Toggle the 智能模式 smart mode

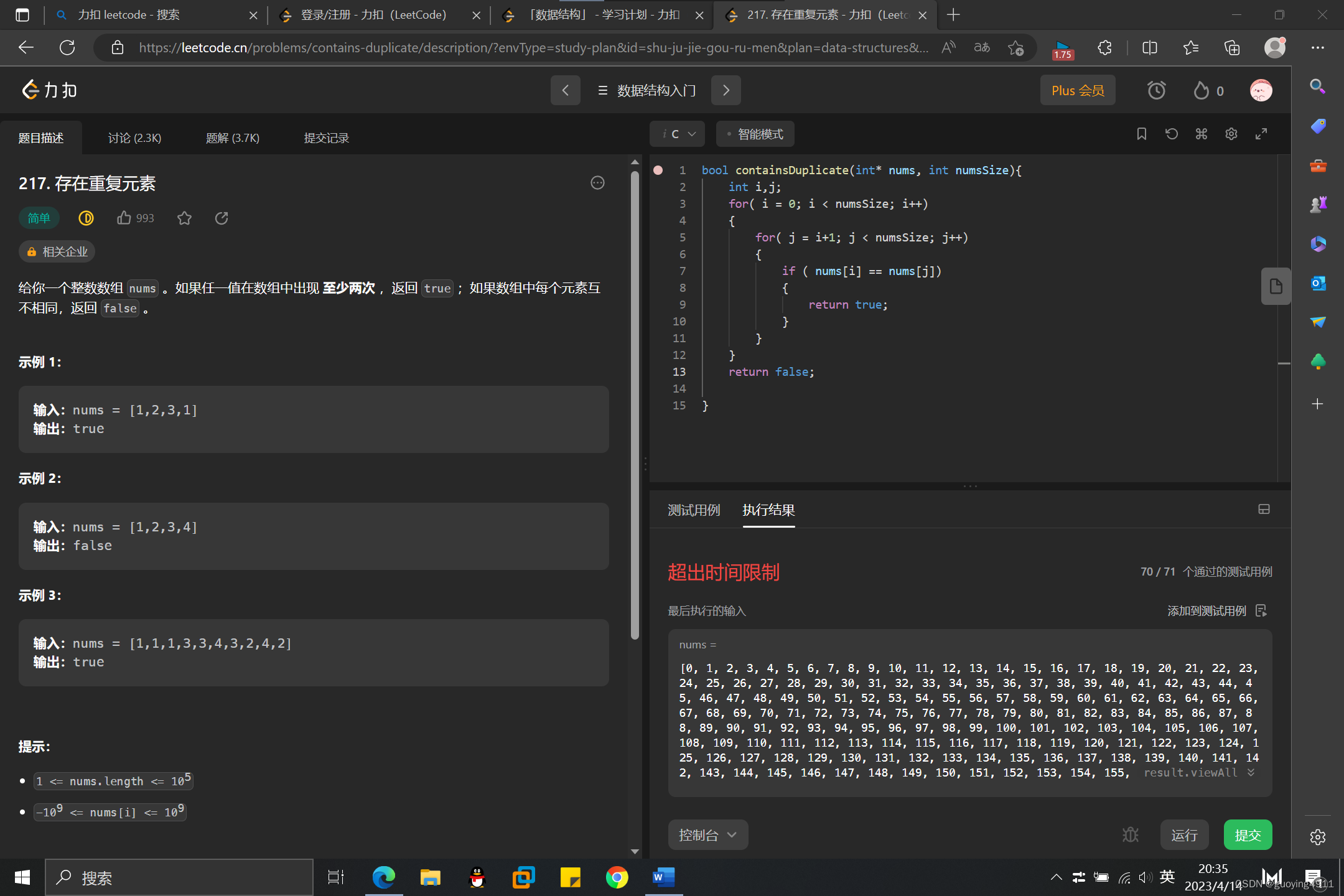(755, 134)
